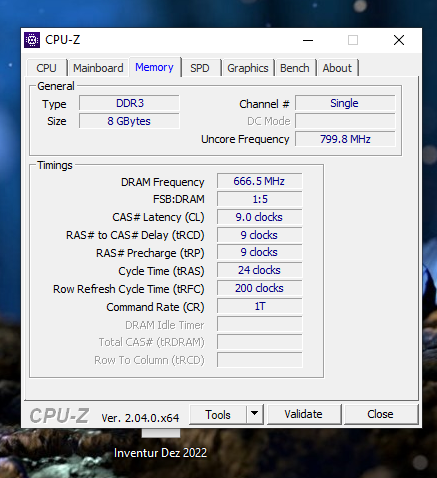Click the Command Rate 1T field
Screen dimensions: 437x478
click(x=259, y=306)
